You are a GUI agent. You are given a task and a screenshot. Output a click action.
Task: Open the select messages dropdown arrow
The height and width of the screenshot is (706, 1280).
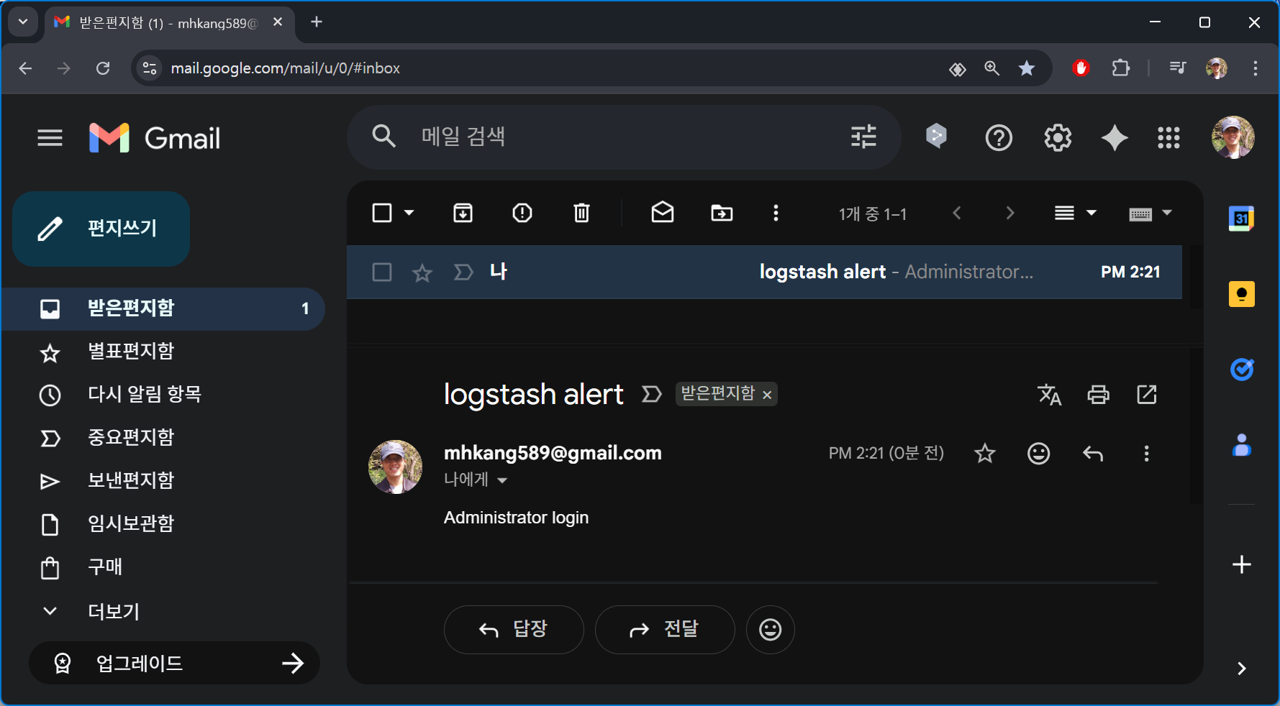410,212
